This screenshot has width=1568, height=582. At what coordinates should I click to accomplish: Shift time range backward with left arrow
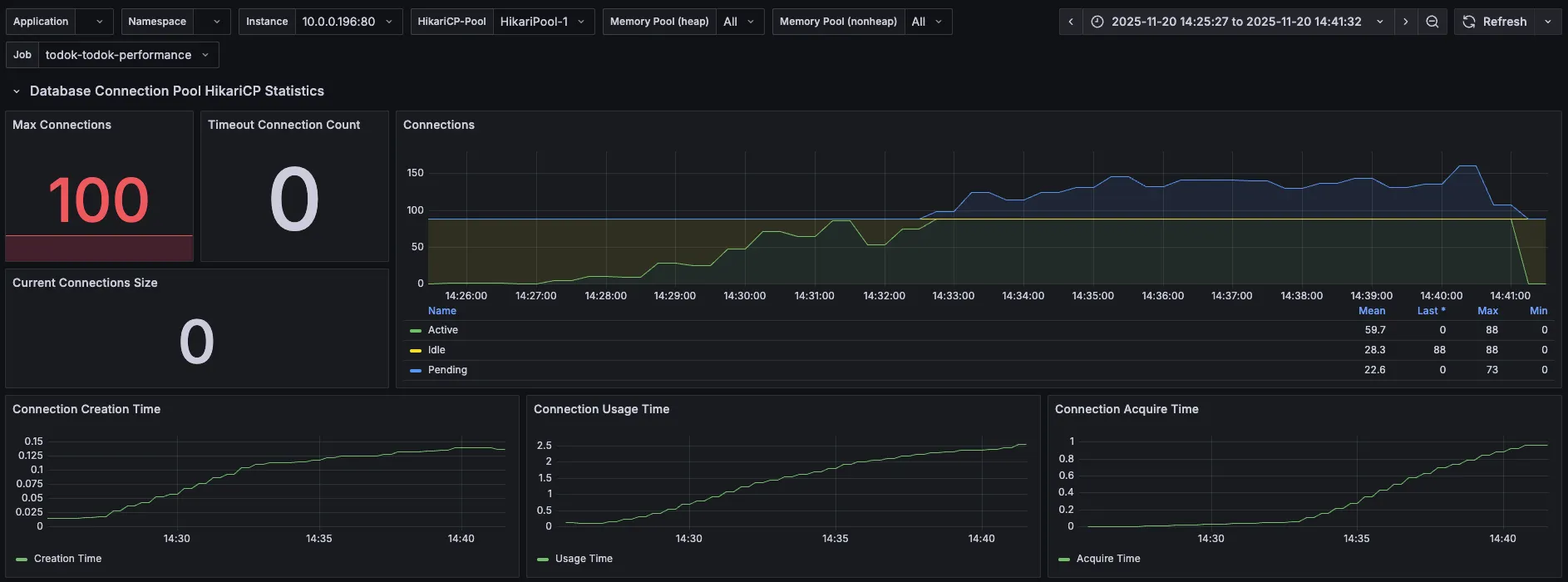(1071, 22)
